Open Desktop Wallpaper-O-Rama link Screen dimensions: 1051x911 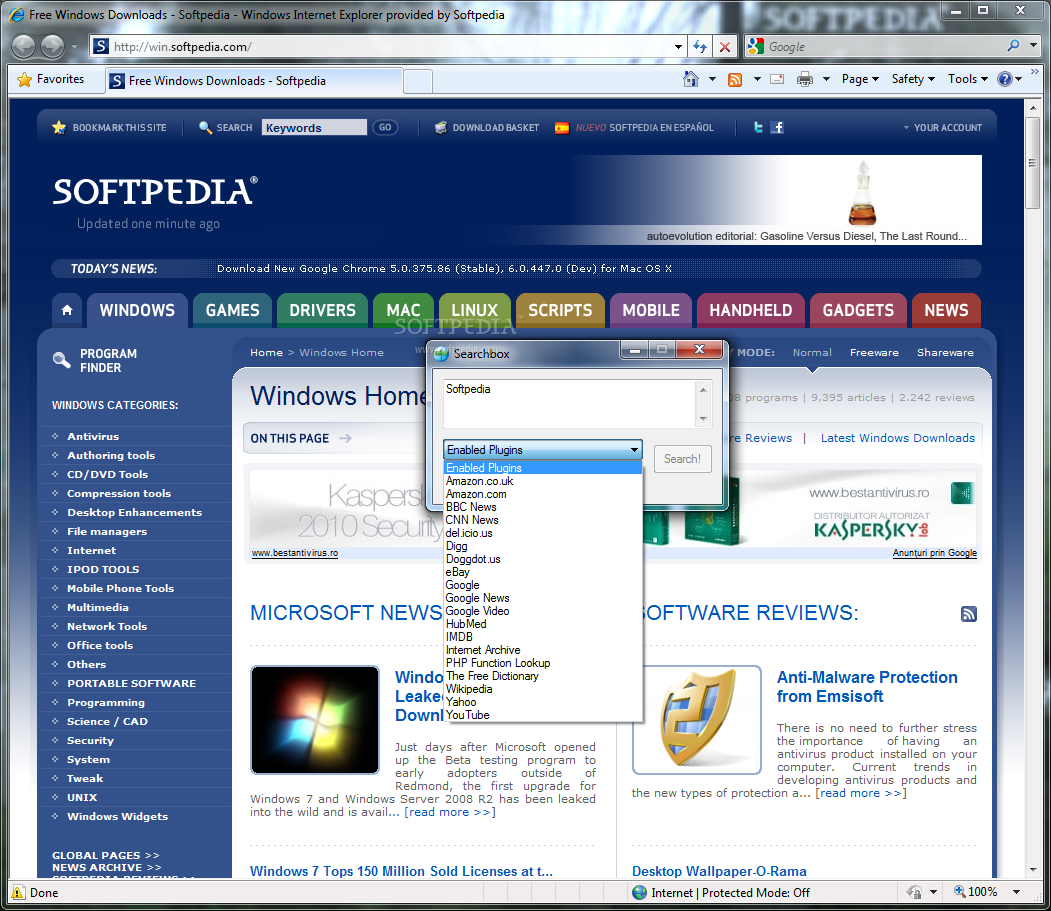(719, 871)
